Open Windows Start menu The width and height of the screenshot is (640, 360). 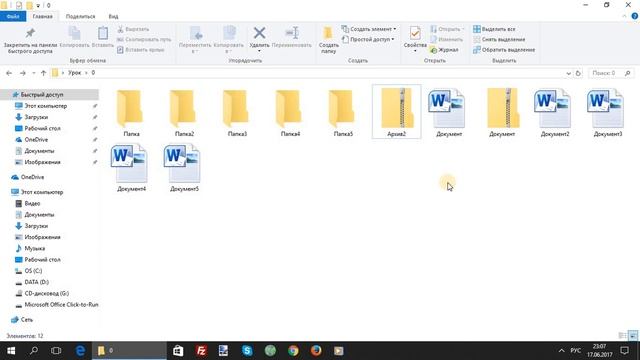coord(11,351)
